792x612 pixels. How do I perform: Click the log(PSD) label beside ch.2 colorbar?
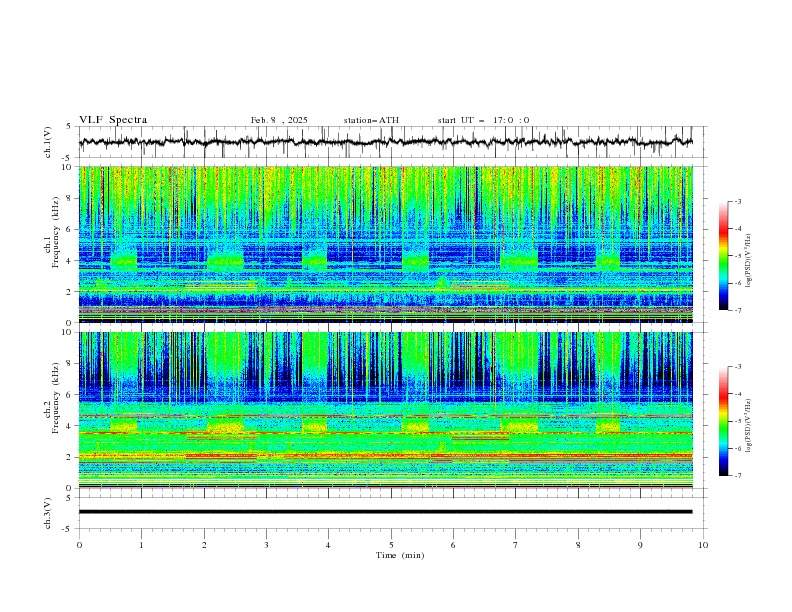click(x=748, y=425)
